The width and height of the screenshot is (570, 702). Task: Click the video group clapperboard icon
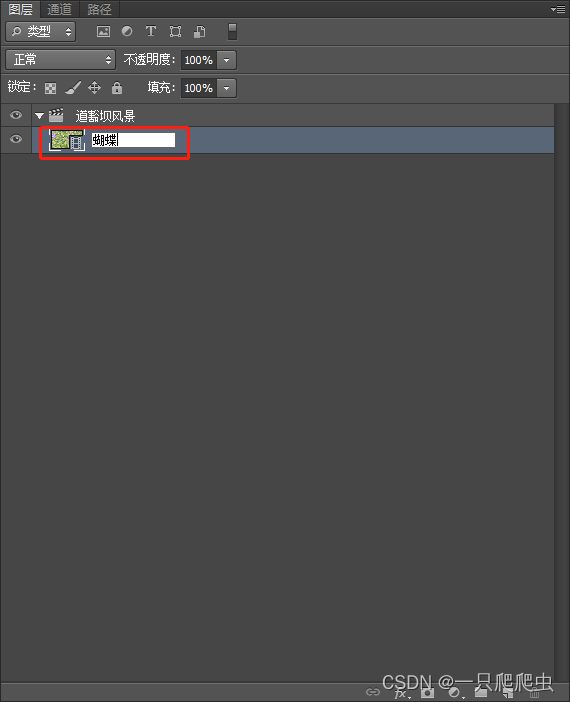click(x=56, y=116)
